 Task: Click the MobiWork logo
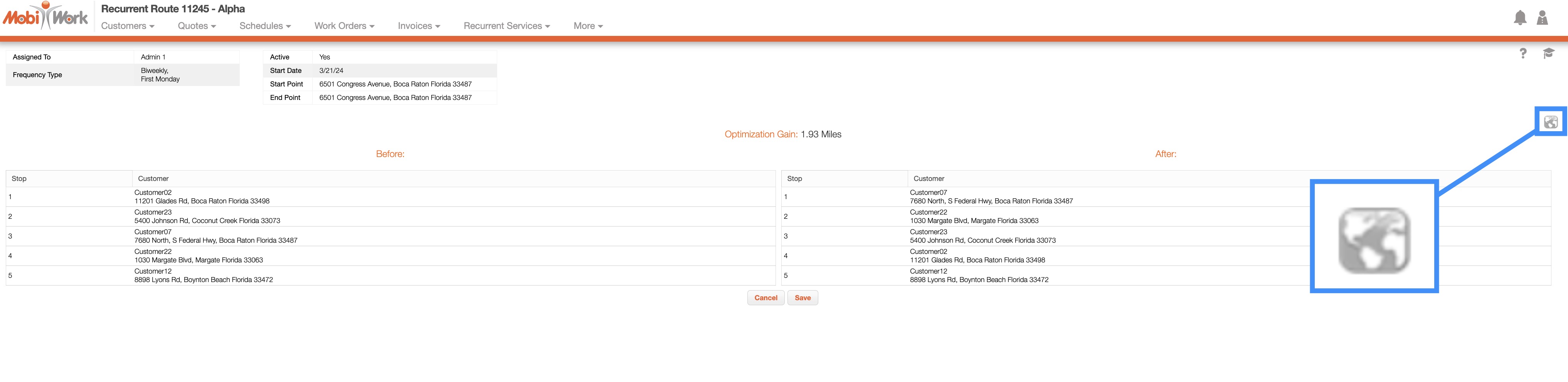(x=45, y=17)
